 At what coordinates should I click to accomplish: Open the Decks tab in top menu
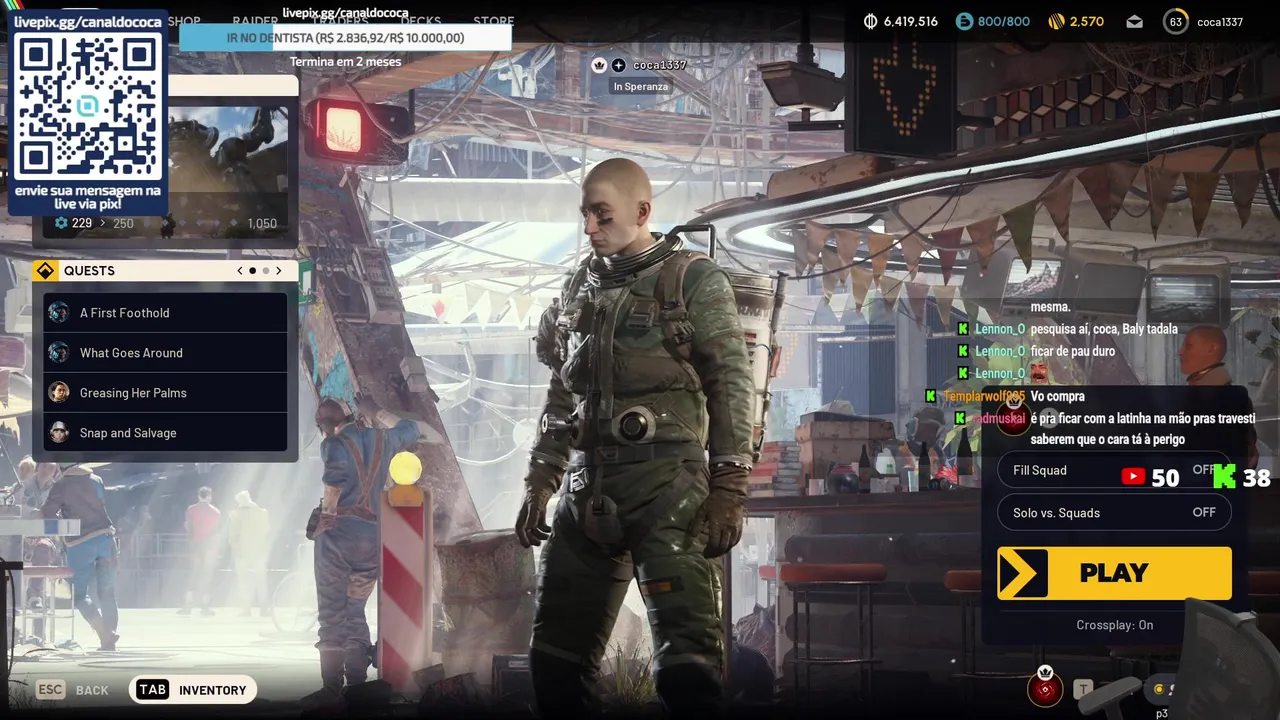(x=421, y=21)
